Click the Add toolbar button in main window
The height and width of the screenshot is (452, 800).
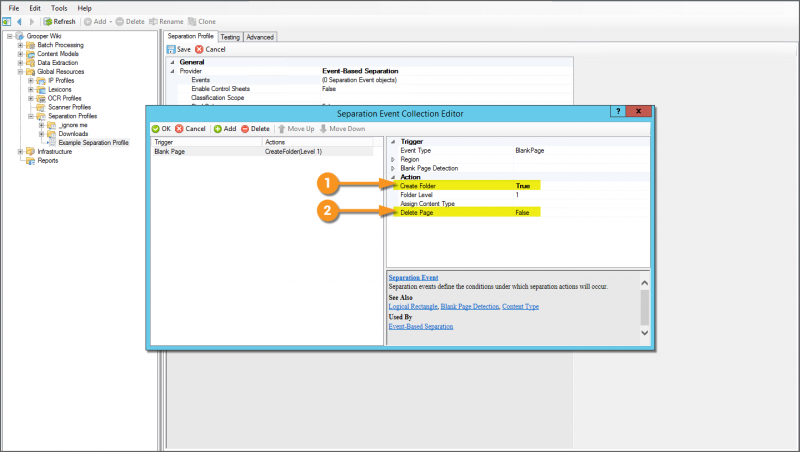pyautogui.click(x=97, y=21)
